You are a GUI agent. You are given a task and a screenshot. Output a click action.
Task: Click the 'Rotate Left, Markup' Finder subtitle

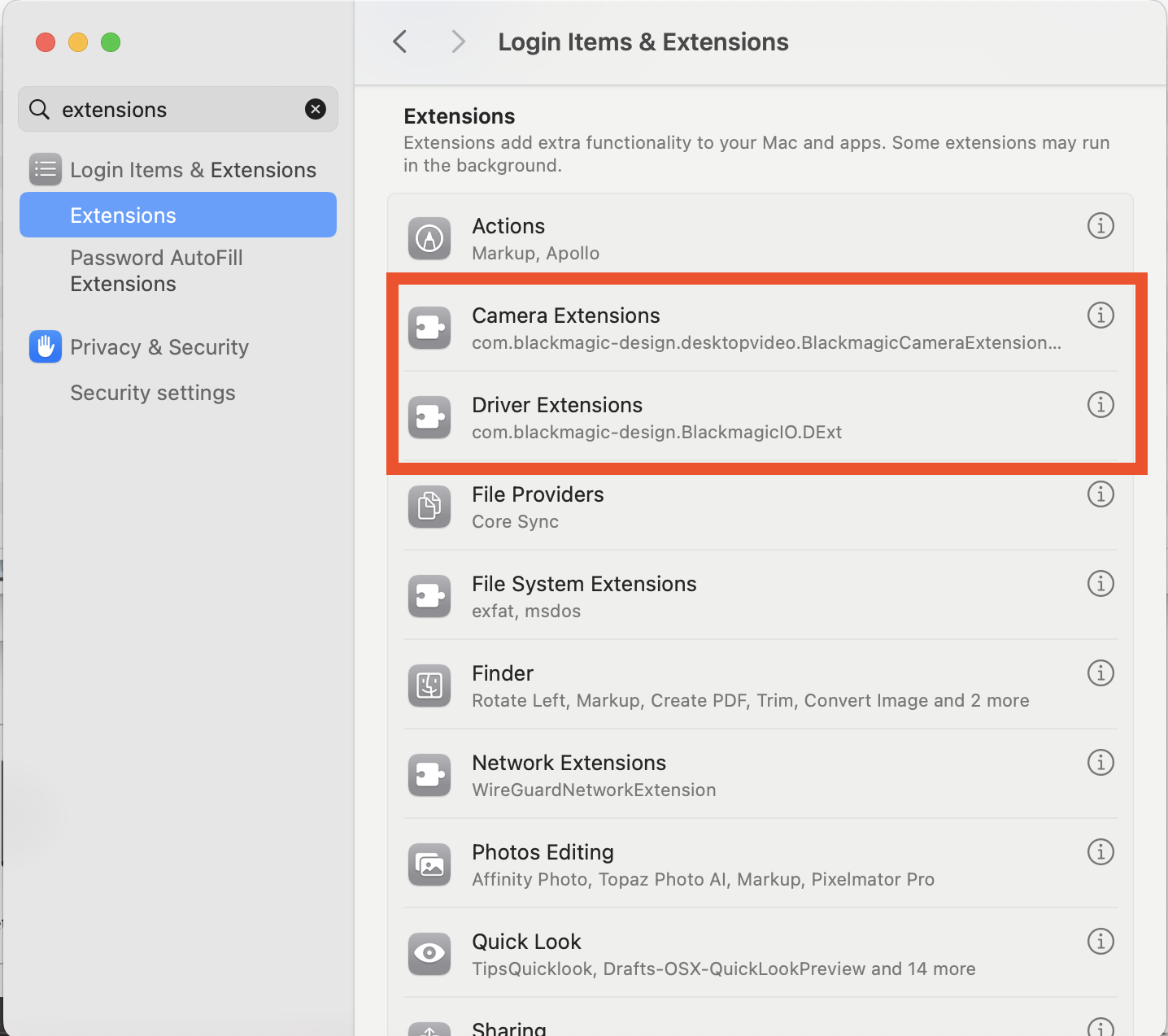751,700
